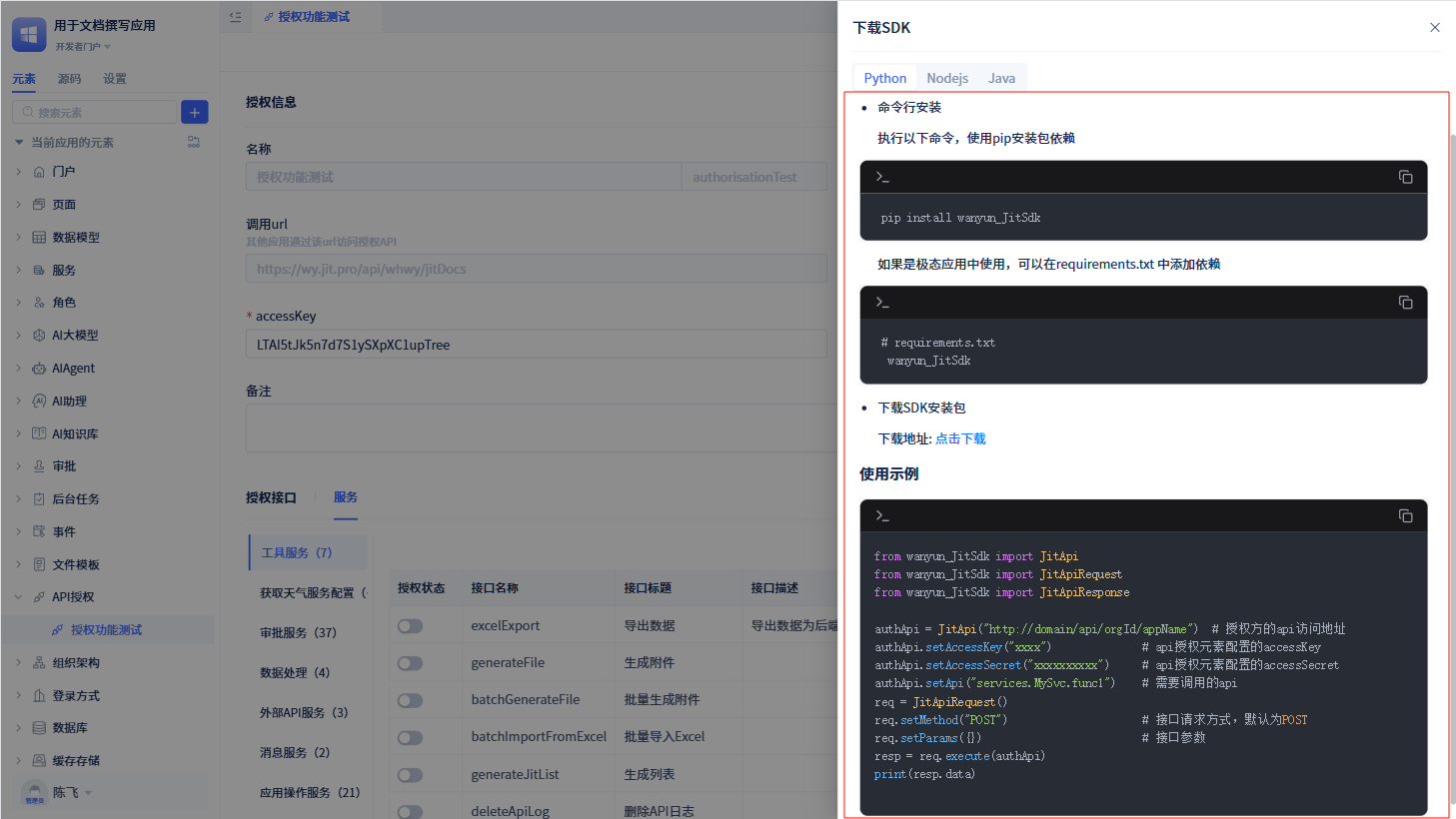1456x819 pixels.
Task: Copy the requirements.txt snippet
Action: coord(1405,303)
